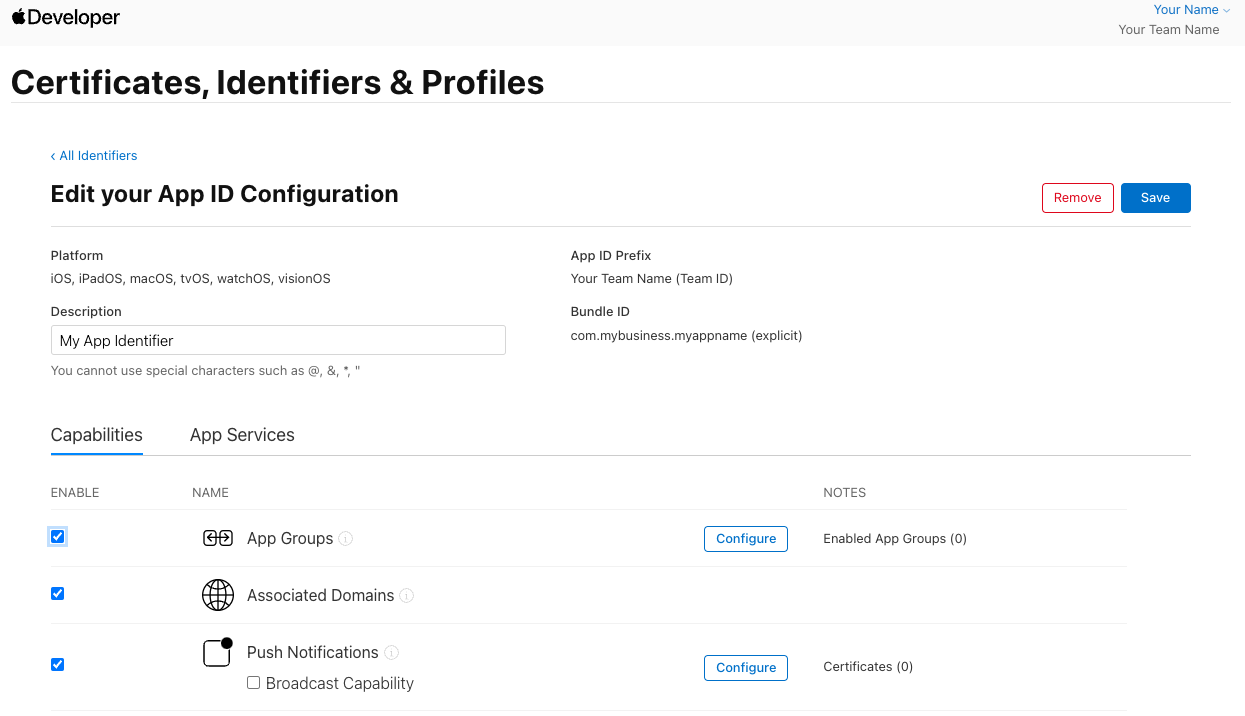Go back via All Identifiers link

coord(94,156)
